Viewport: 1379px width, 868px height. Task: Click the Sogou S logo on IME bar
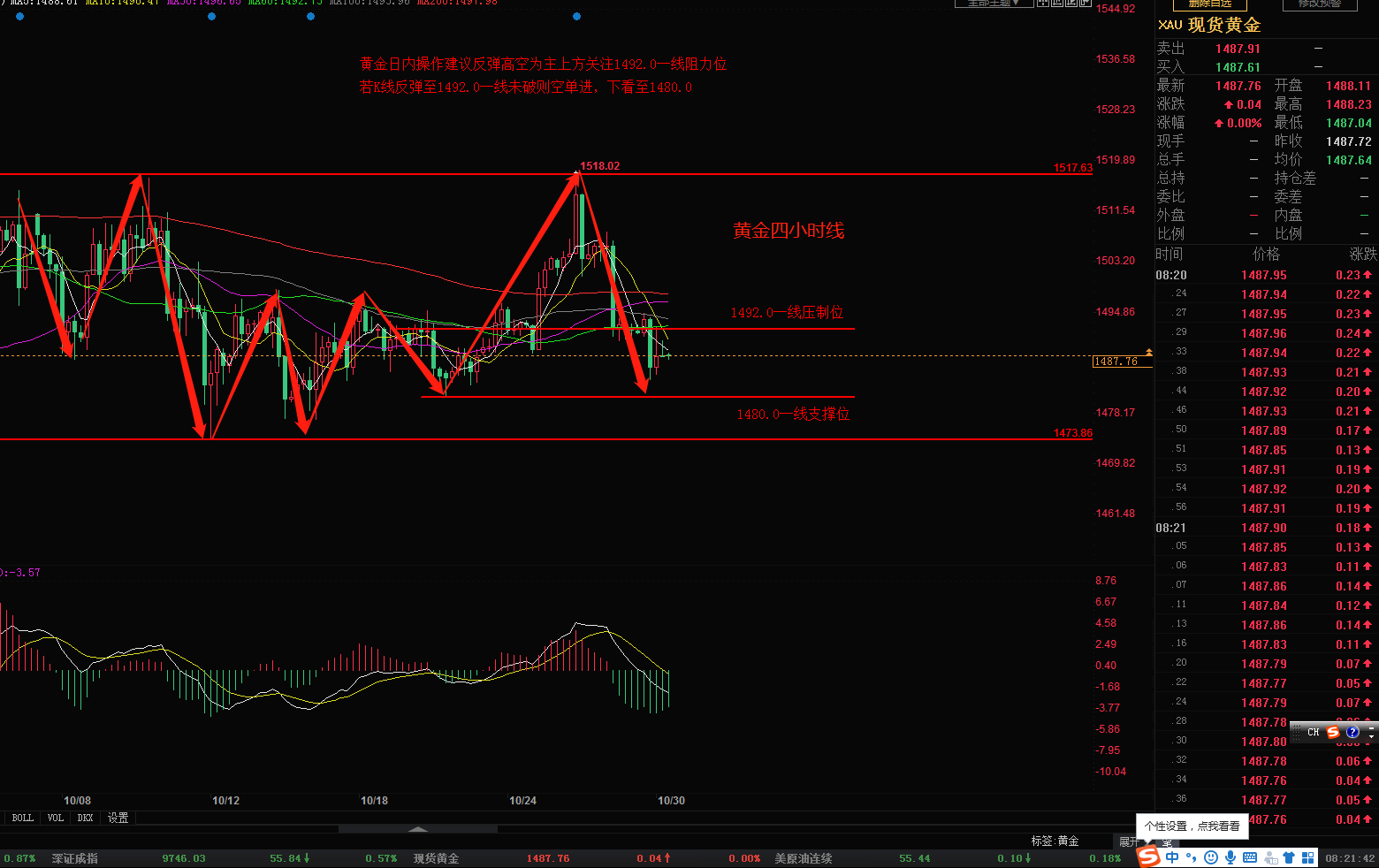click(x=1148, y=857)
